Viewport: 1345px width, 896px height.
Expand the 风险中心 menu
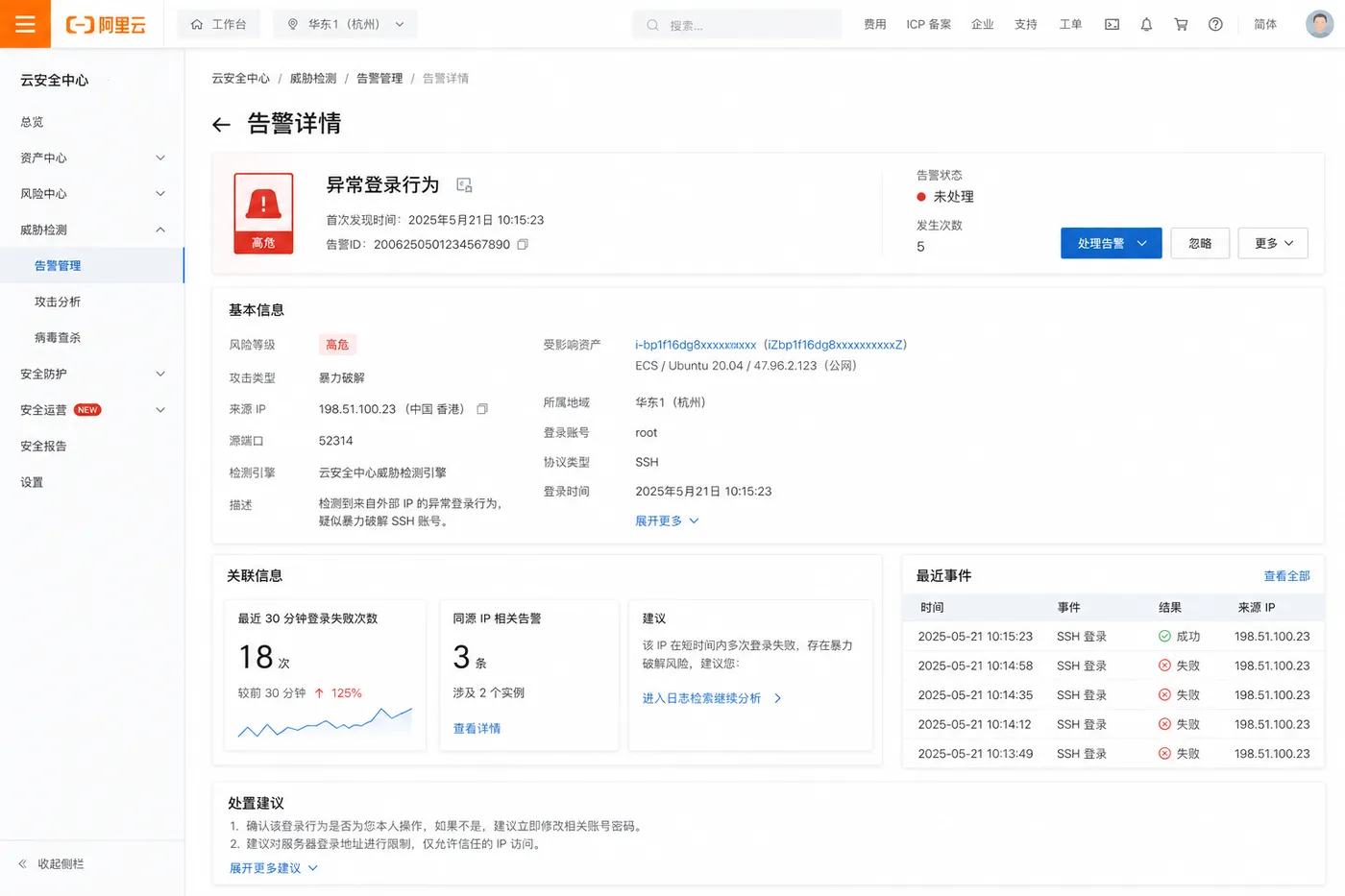pyautogui.click(x=92, y=194)
